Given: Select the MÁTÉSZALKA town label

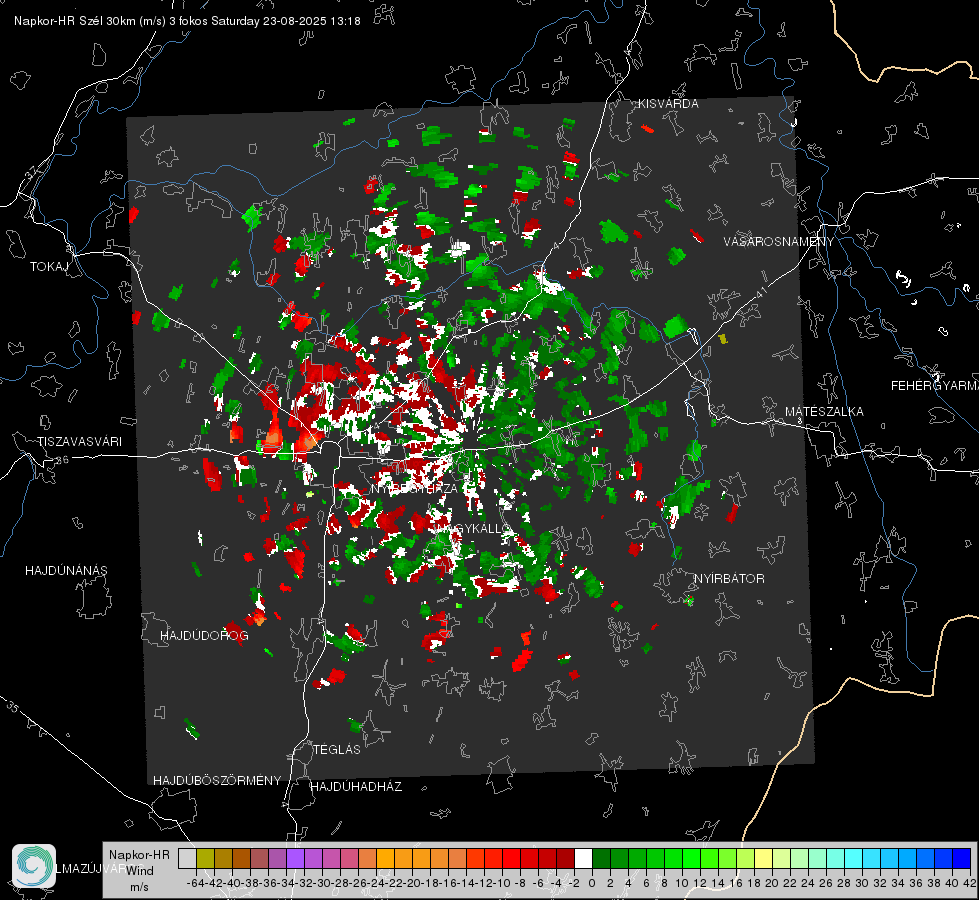Looking at the screenshot, I should (824, 412).
